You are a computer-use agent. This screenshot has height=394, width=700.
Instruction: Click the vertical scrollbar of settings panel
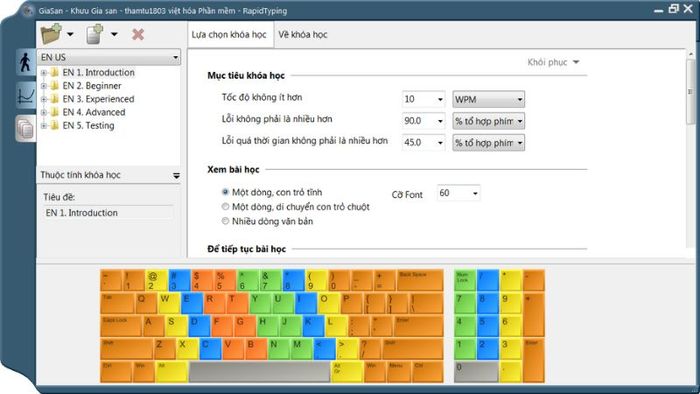(690, 93)
